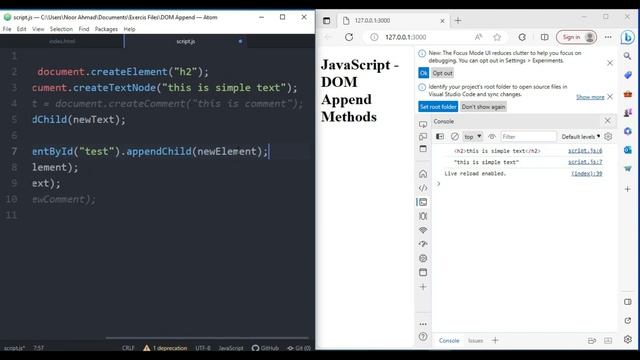
Task: Open the Selection menu in Atom
Action: coord(61,29)
